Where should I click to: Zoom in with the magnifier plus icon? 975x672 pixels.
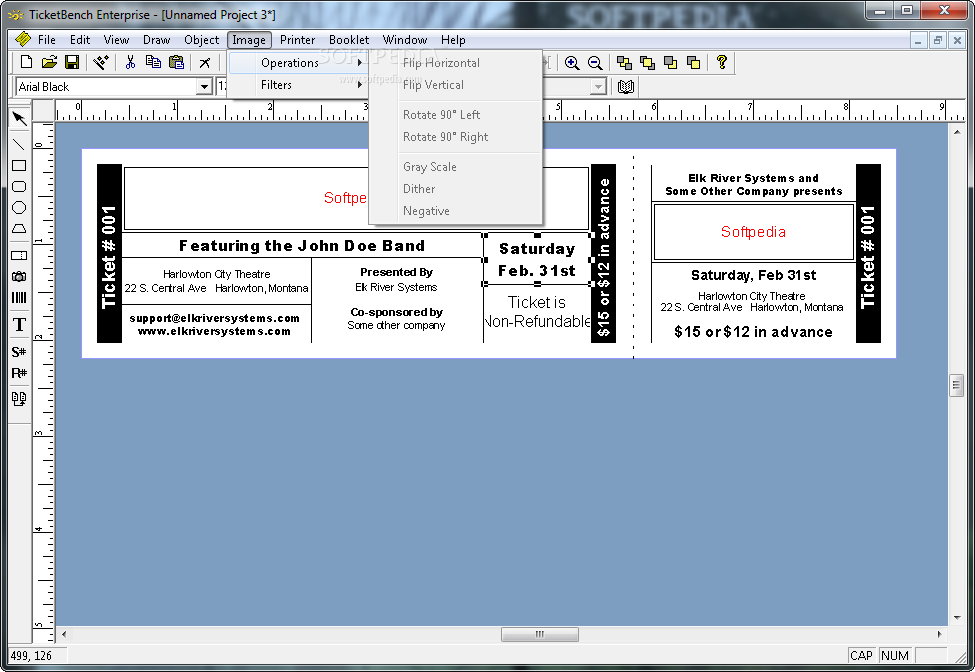pos(572,63)
